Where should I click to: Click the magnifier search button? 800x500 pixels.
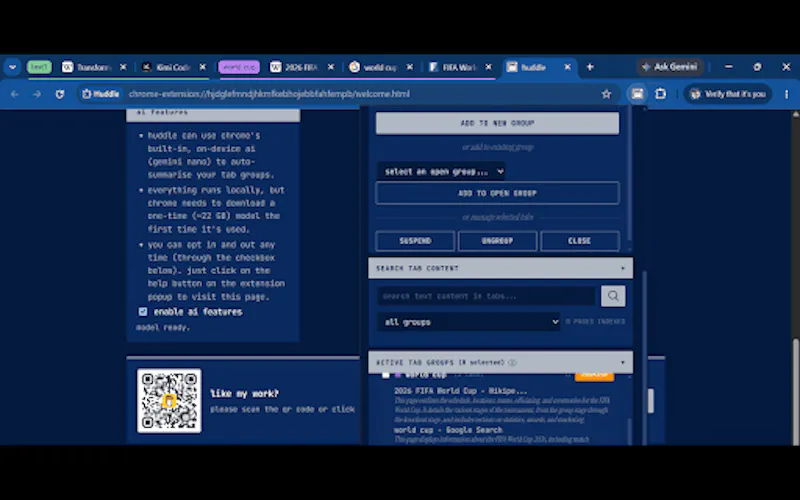(613, 296)
